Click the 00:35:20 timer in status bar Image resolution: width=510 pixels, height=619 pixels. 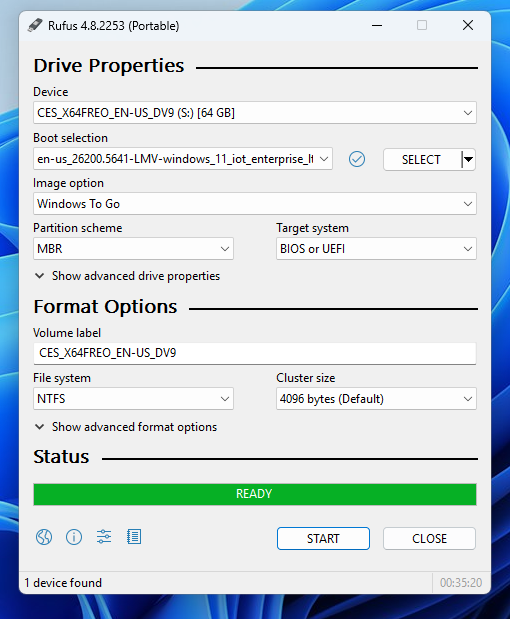[x=461, y=583]
